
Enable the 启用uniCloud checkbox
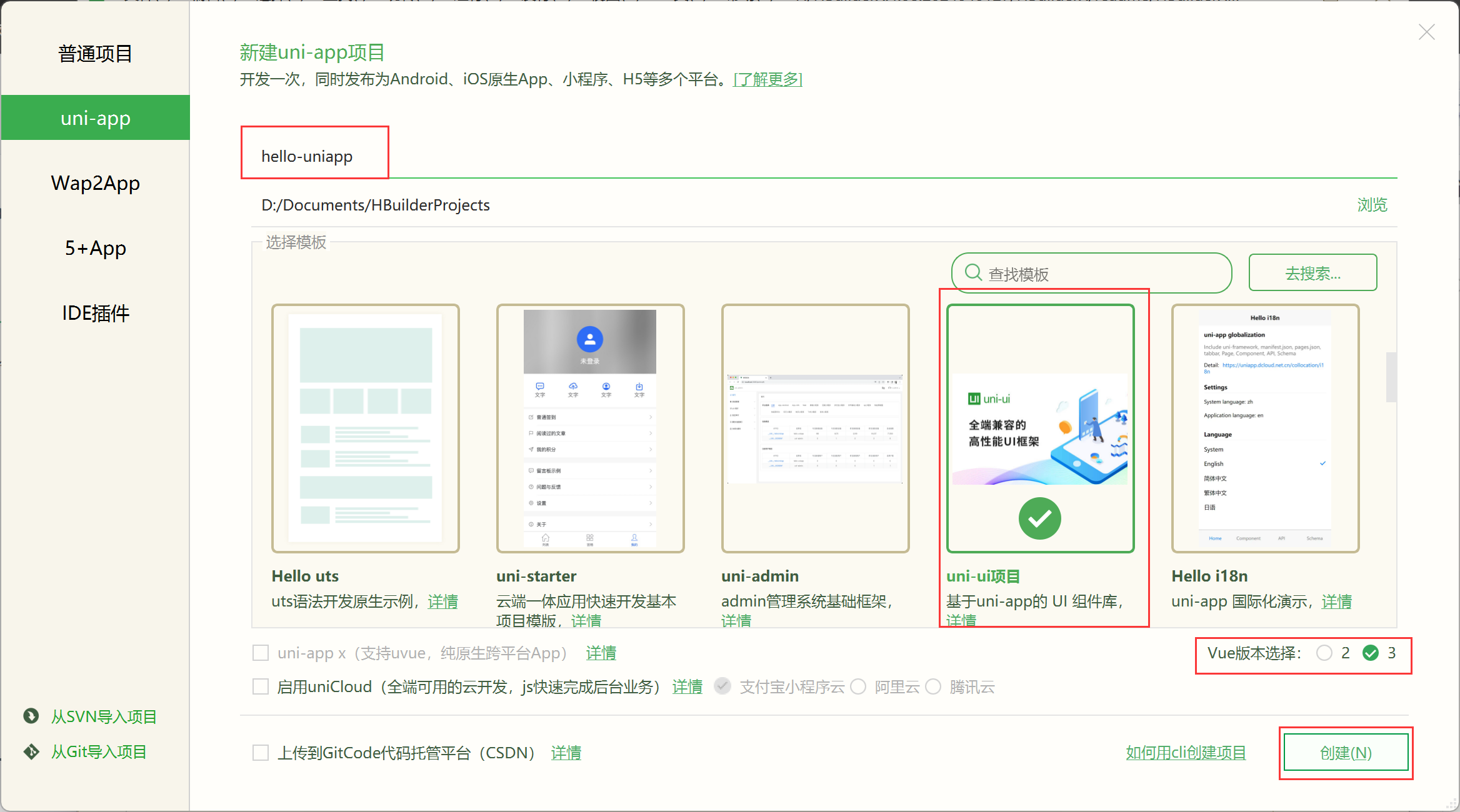(261, 686)
